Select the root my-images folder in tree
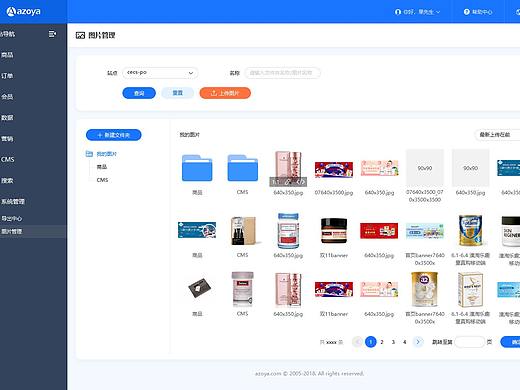Viewport: 520px width, 390px height. pos(107,154)
